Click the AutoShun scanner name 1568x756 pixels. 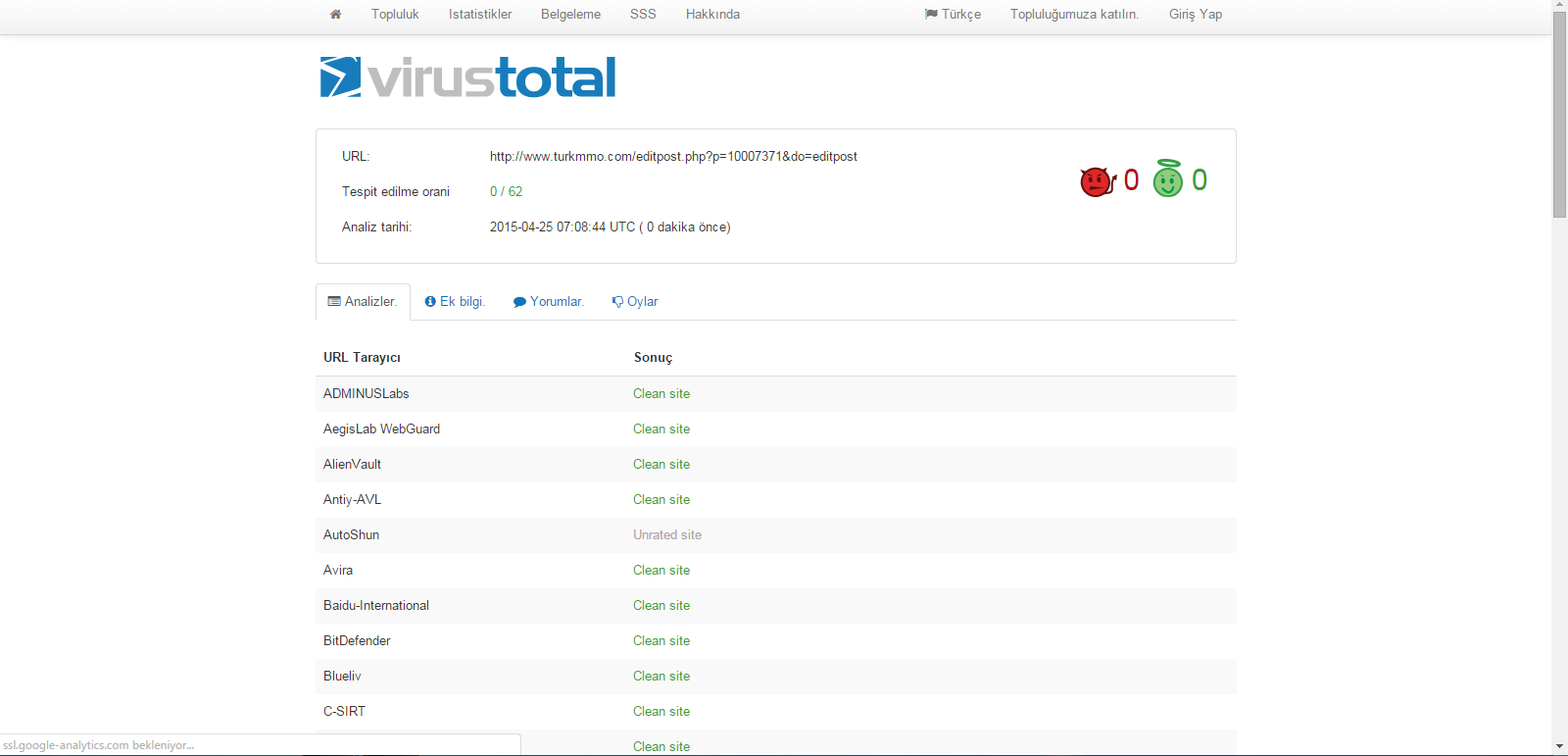click(351, 535)
